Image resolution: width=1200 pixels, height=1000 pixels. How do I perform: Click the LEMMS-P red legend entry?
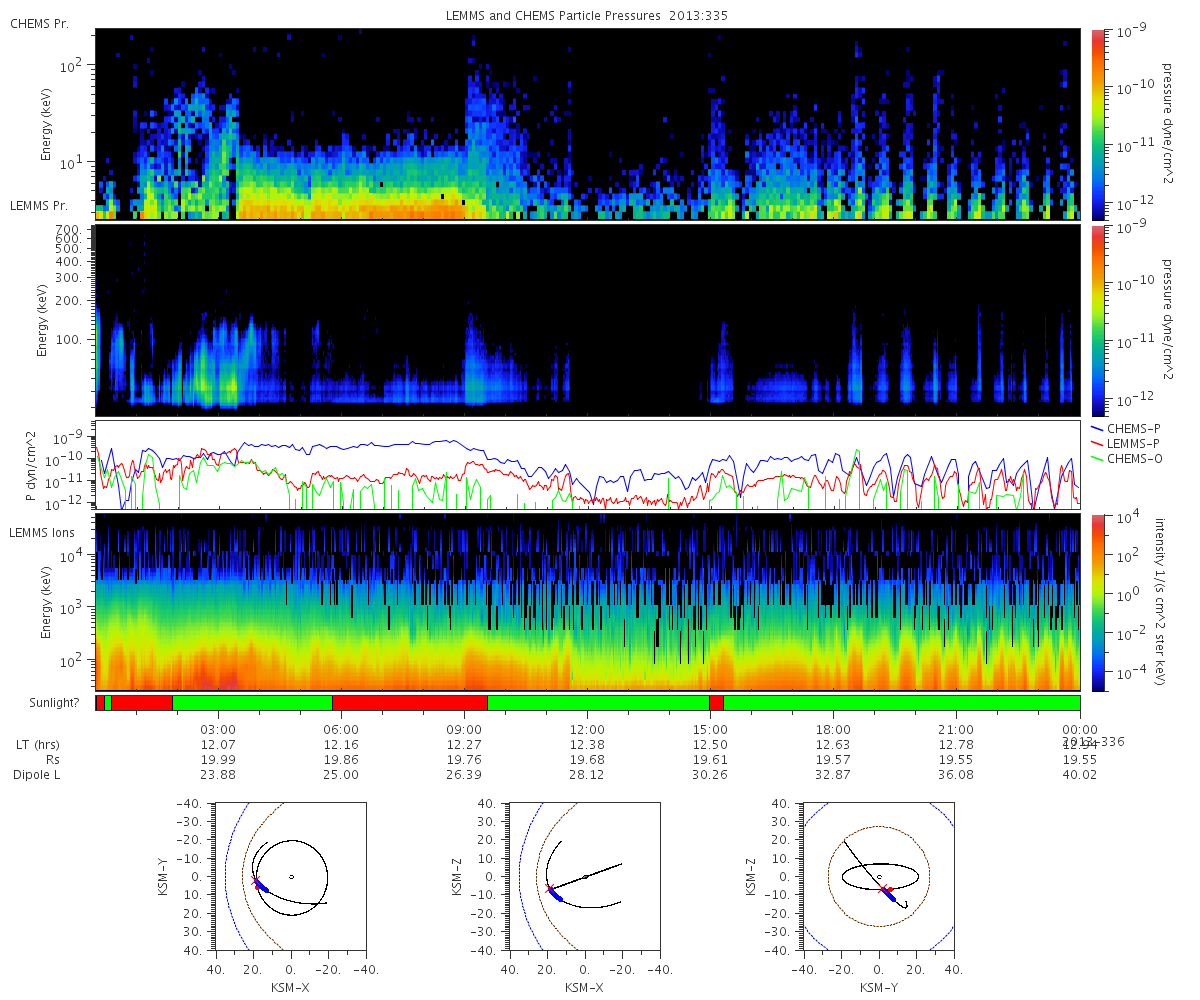pyautogui.click(x=1125, y=443)
